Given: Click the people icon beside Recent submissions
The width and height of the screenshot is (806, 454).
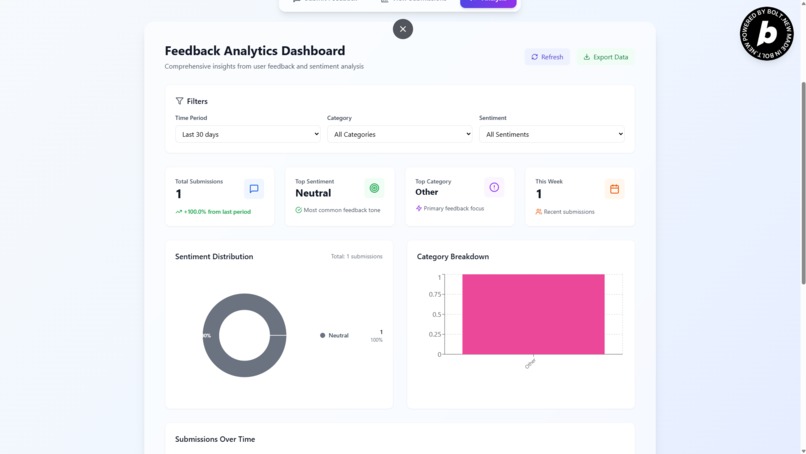Looking at the screenshot, I should [x=539, y=212].
